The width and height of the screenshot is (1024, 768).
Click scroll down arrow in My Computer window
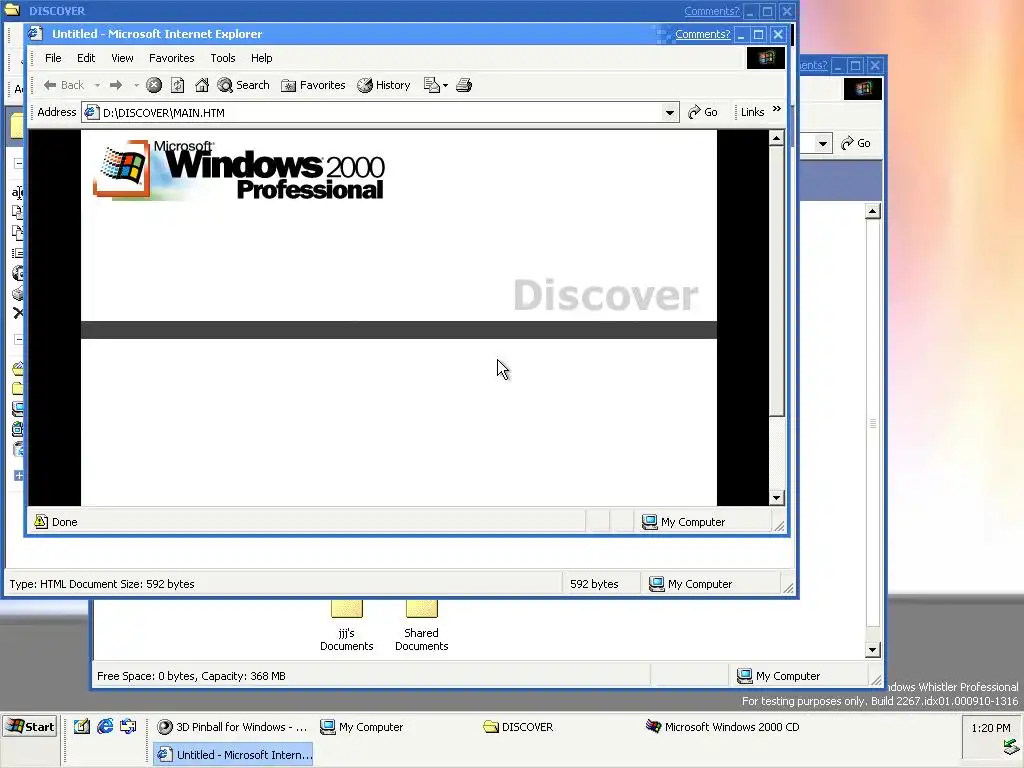[x=872, y=650]
